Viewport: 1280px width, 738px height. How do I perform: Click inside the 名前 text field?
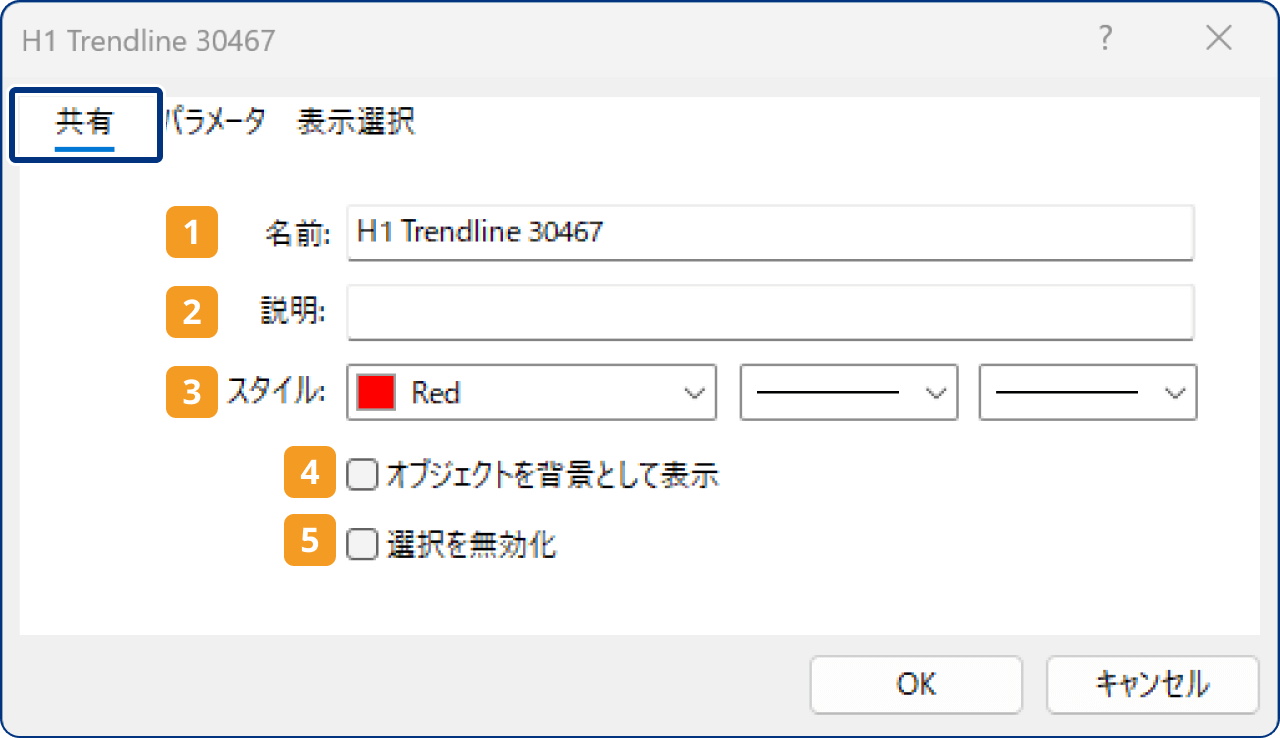[770, 232]
